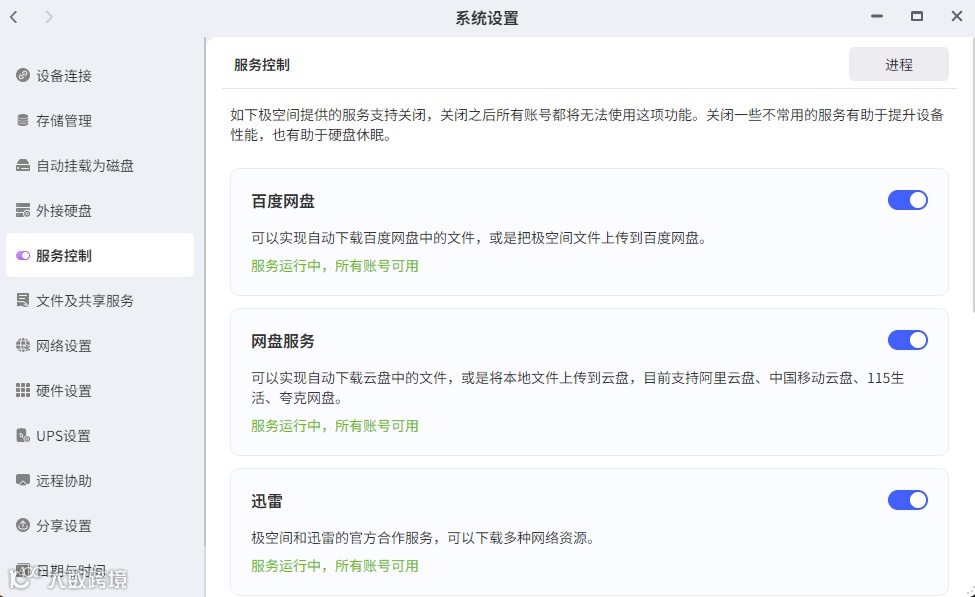Screen dimensions: 975x597
Task: Click the 网络设置 globe icon
Action: click(x=23, y=345)
